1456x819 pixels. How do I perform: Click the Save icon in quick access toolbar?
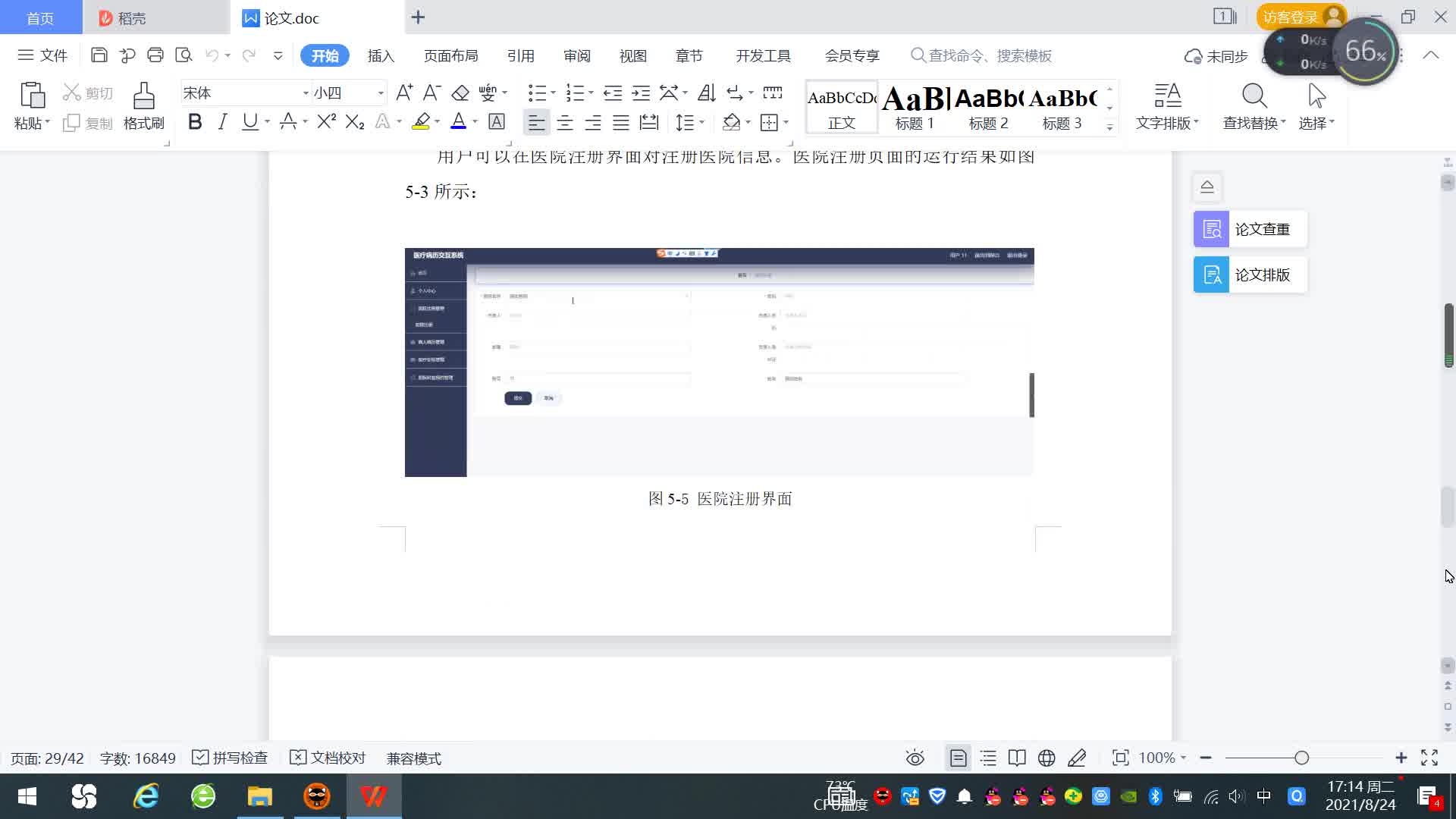(99, 55)
